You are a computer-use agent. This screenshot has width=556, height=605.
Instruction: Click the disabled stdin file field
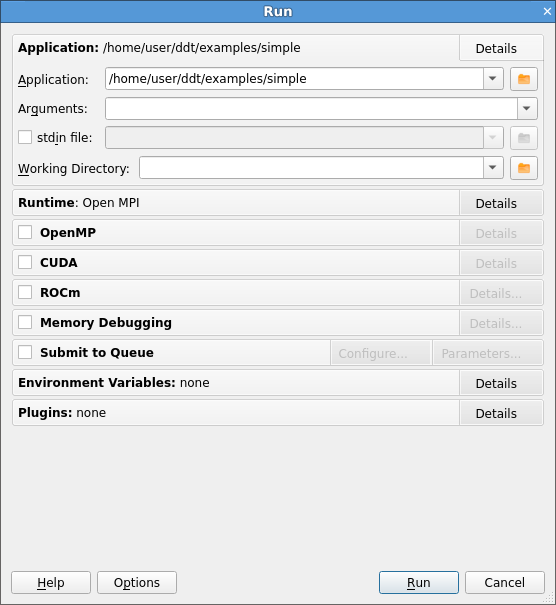(x=294, y=138)
